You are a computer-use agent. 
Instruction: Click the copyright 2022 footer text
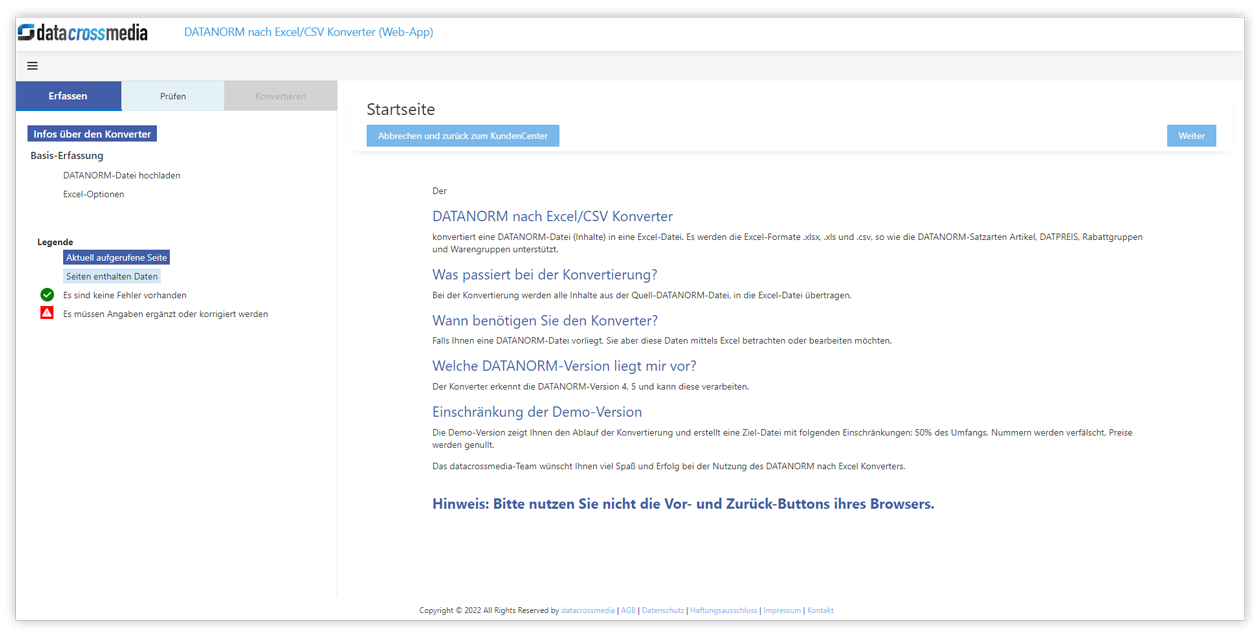tap(489, 610)
